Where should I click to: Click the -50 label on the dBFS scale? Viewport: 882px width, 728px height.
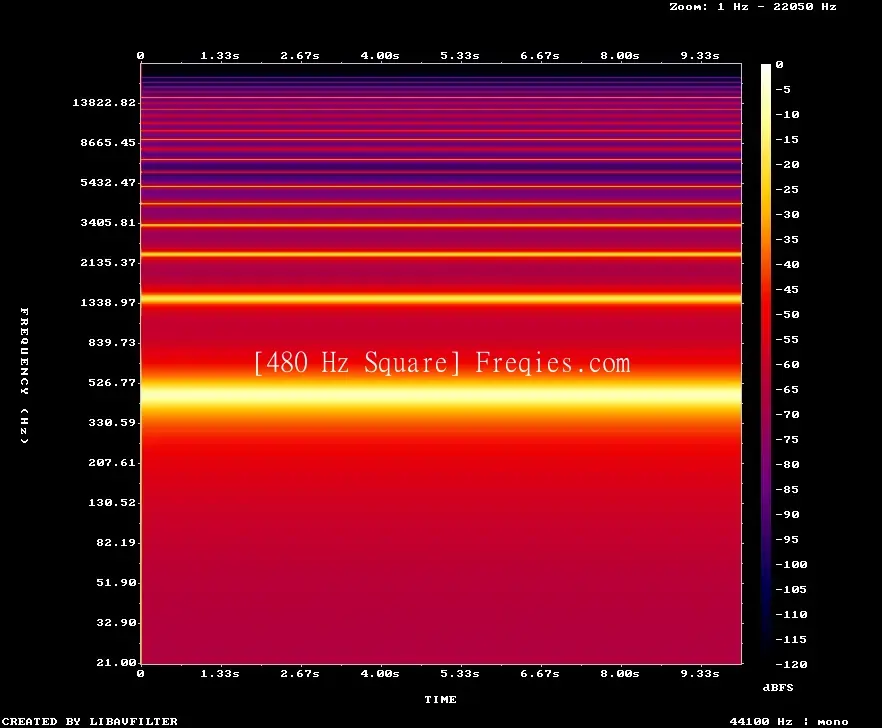pyautogui.click(x=787, y=314)
